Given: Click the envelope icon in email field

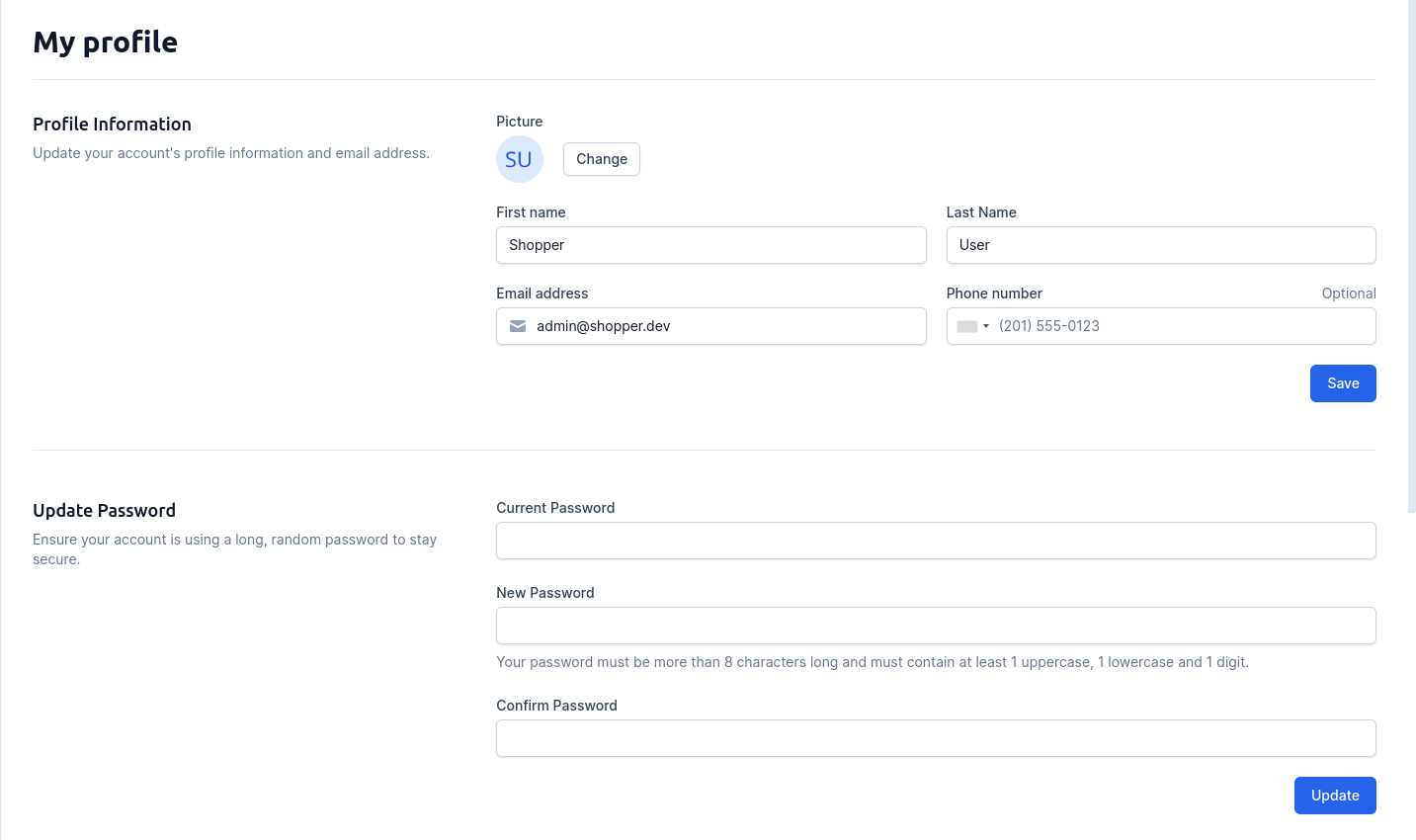Looking at the screenshot, I should (518, 326).
